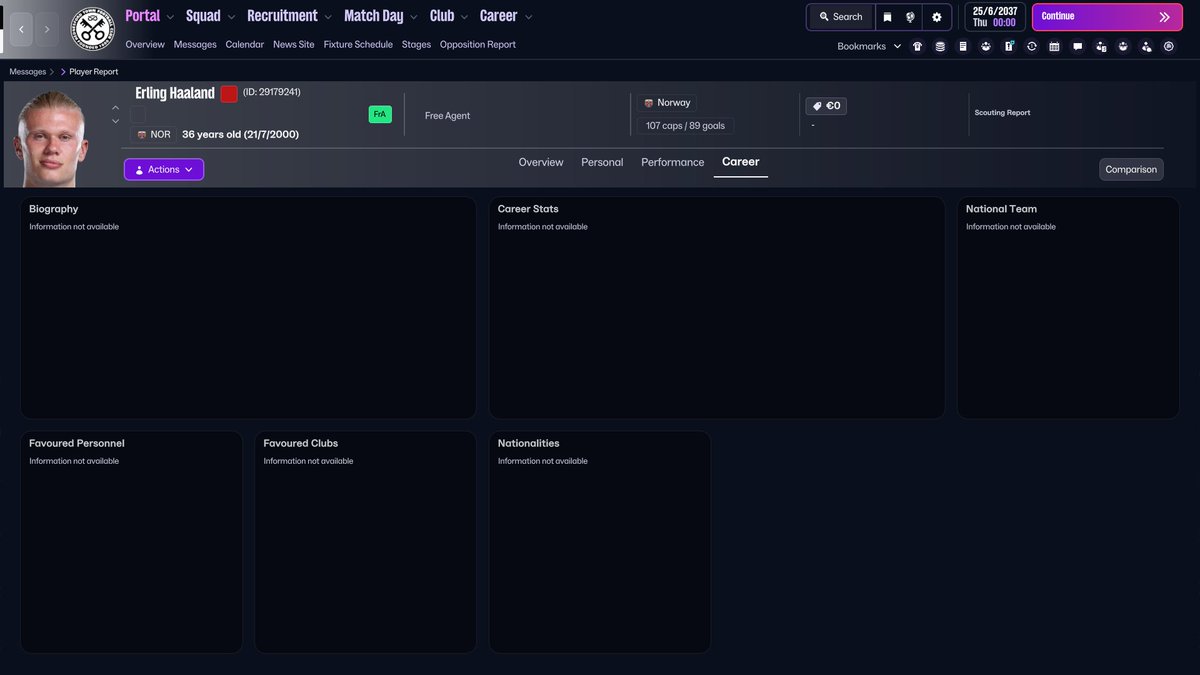Viewport: 1200px width, 675px height.
Task: Switch to the Personal tab
Action: point(602,162)
